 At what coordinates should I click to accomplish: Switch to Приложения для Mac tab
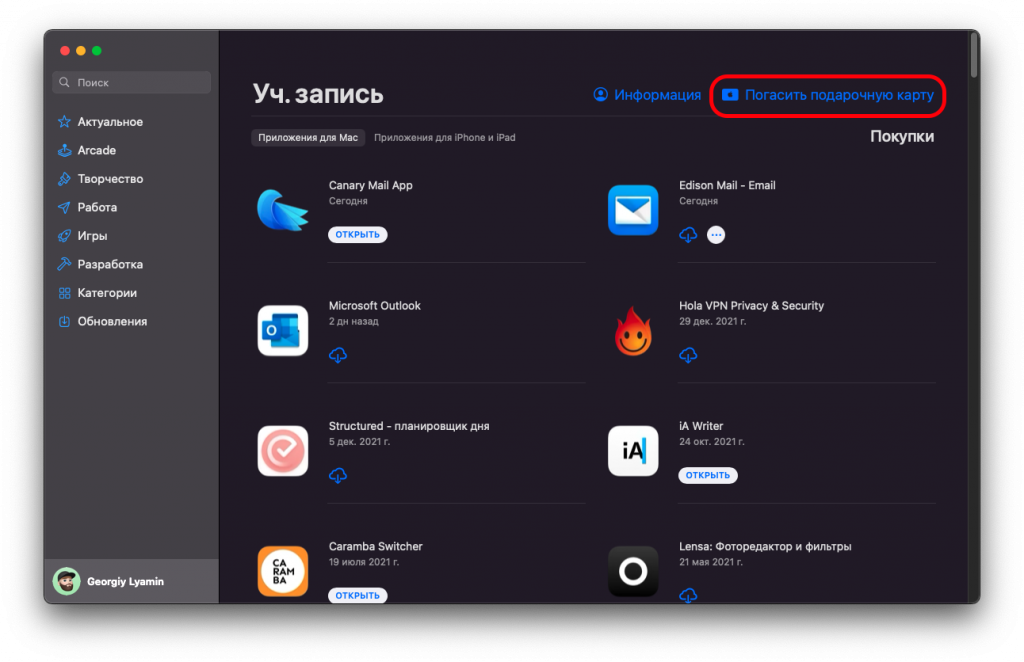(x=308, y=137)
